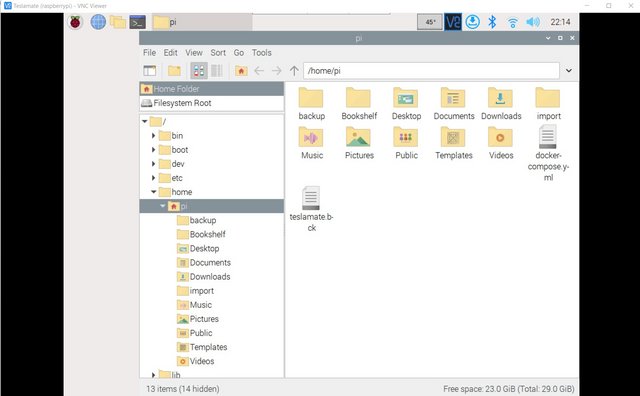Go to parent folder with up arrow
This screenshot has width=640, height=396.
(x=294, y=71)
